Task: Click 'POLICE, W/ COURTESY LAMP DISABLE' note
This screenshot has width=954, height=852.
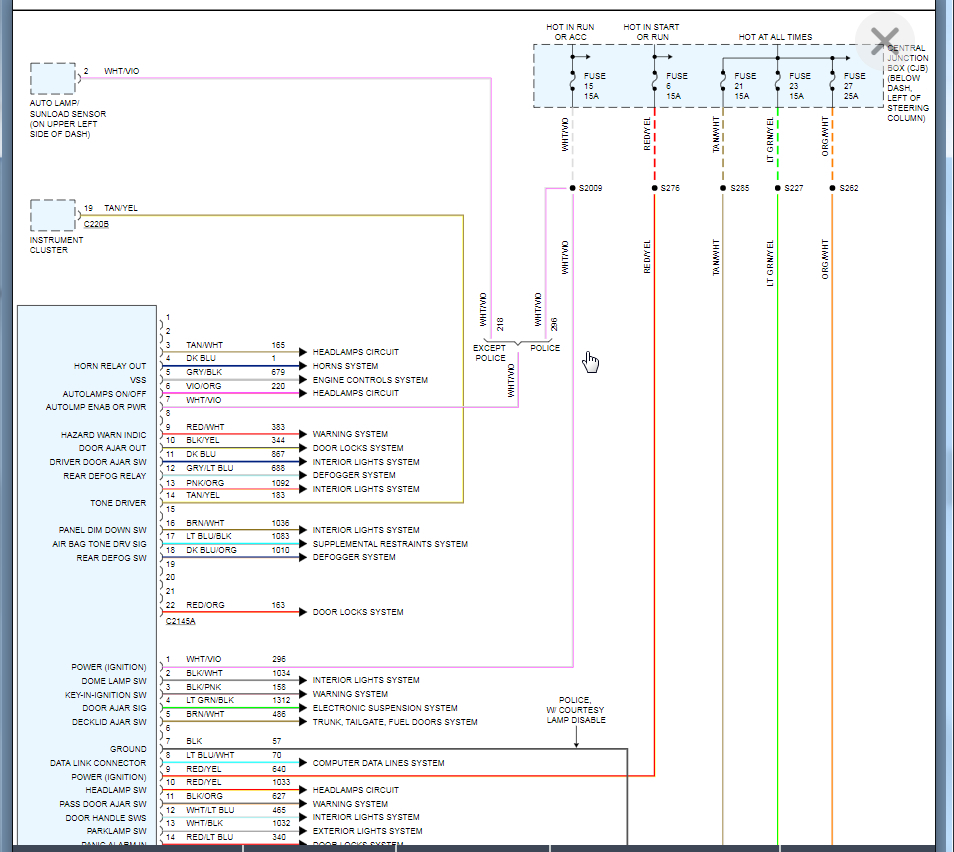Action: (x=576, y=710)
